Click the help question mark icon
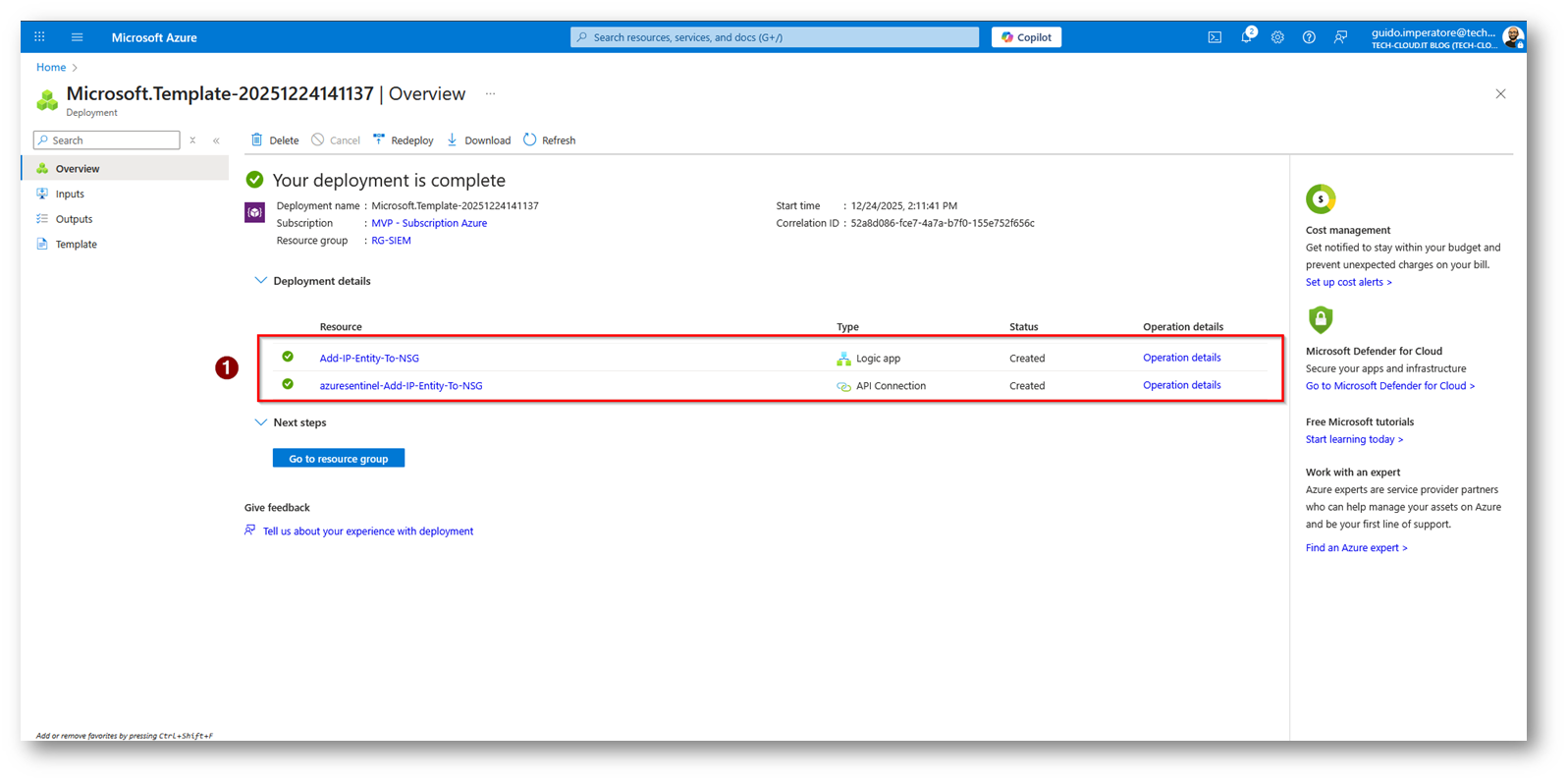The width and height of the screenshot is (1568, 782). pyautogui.click(x=1309, y=37)
